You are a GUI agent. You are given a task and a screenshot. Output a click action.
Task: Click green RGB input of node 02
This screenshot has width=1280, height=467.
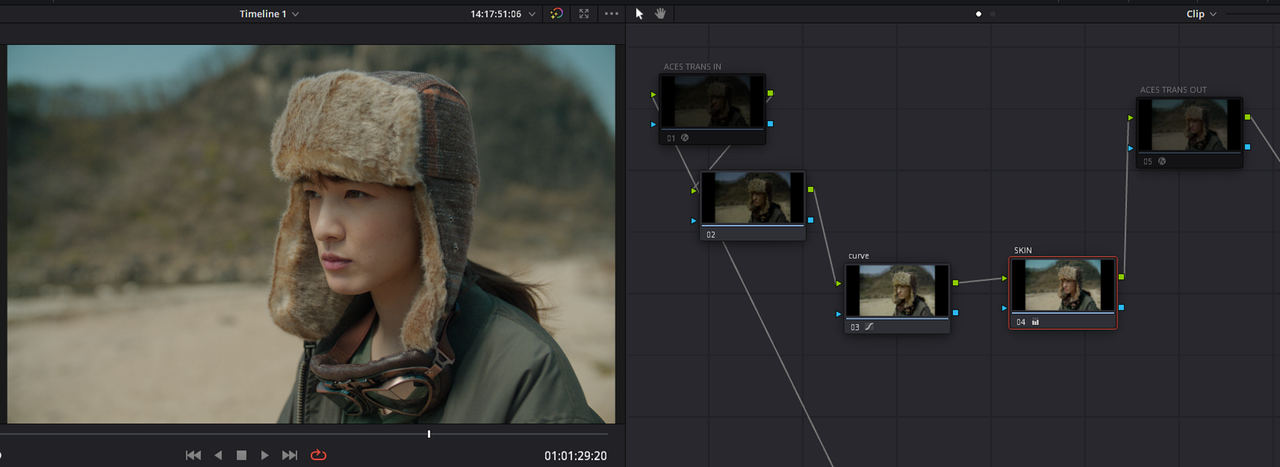point(695,190)
